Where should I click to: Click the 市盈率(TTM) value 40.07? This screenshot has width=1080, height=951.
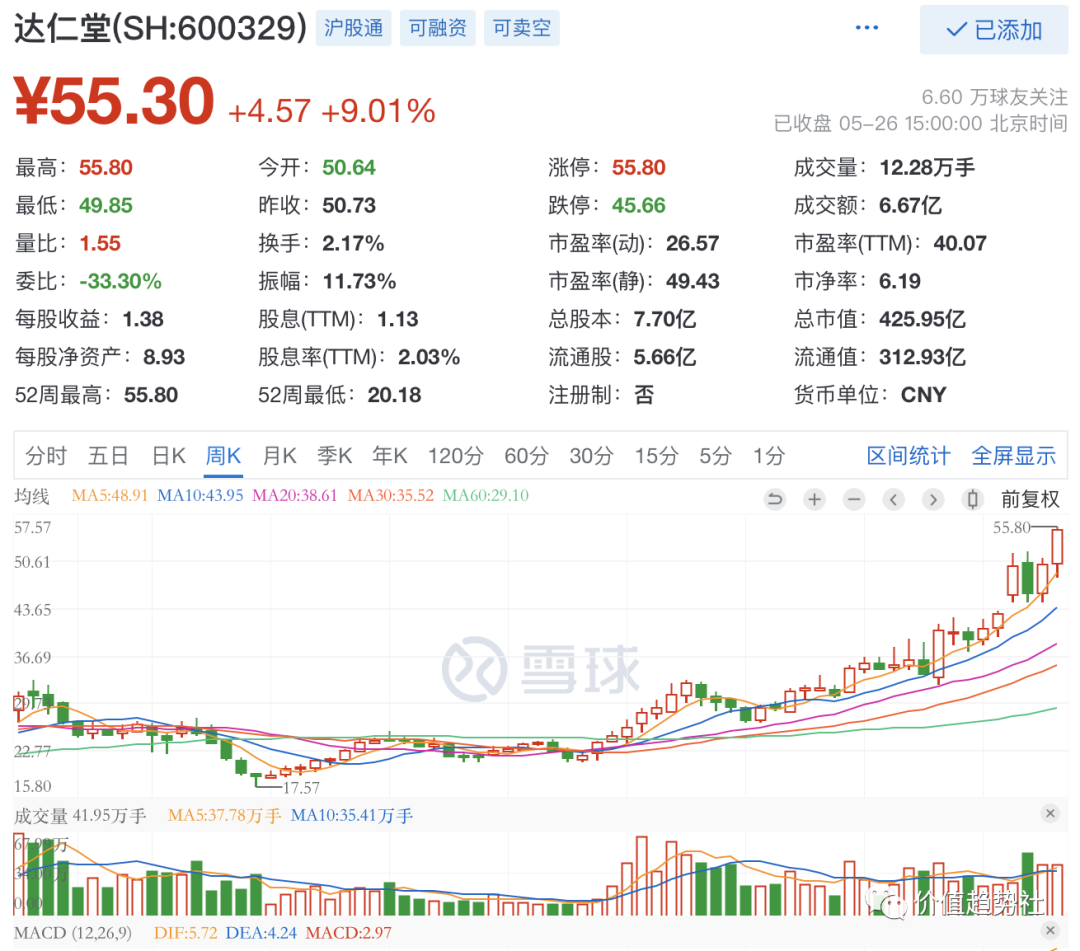[960, 243]
